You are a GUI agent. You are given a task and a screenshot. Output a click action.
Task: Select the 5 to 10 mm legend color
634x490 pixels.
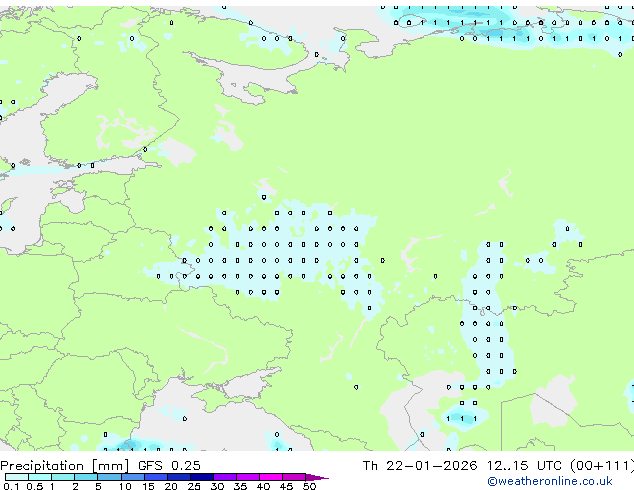(109, 477)
